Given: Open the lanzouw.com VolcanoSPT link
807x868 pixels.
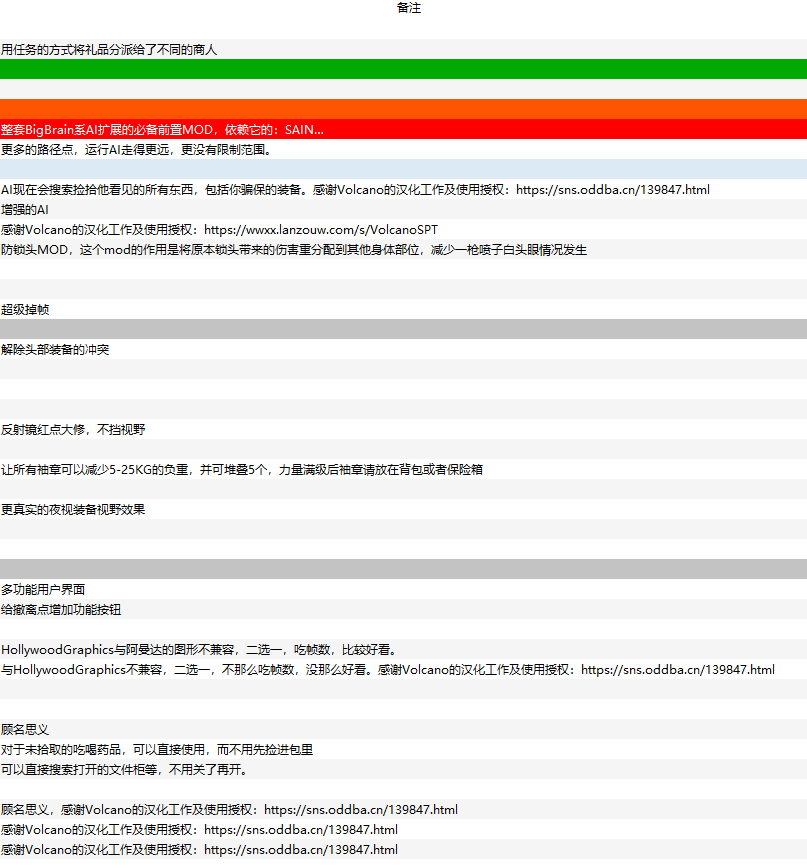Looking at the screenshot, I should click(x=320, y=229).
